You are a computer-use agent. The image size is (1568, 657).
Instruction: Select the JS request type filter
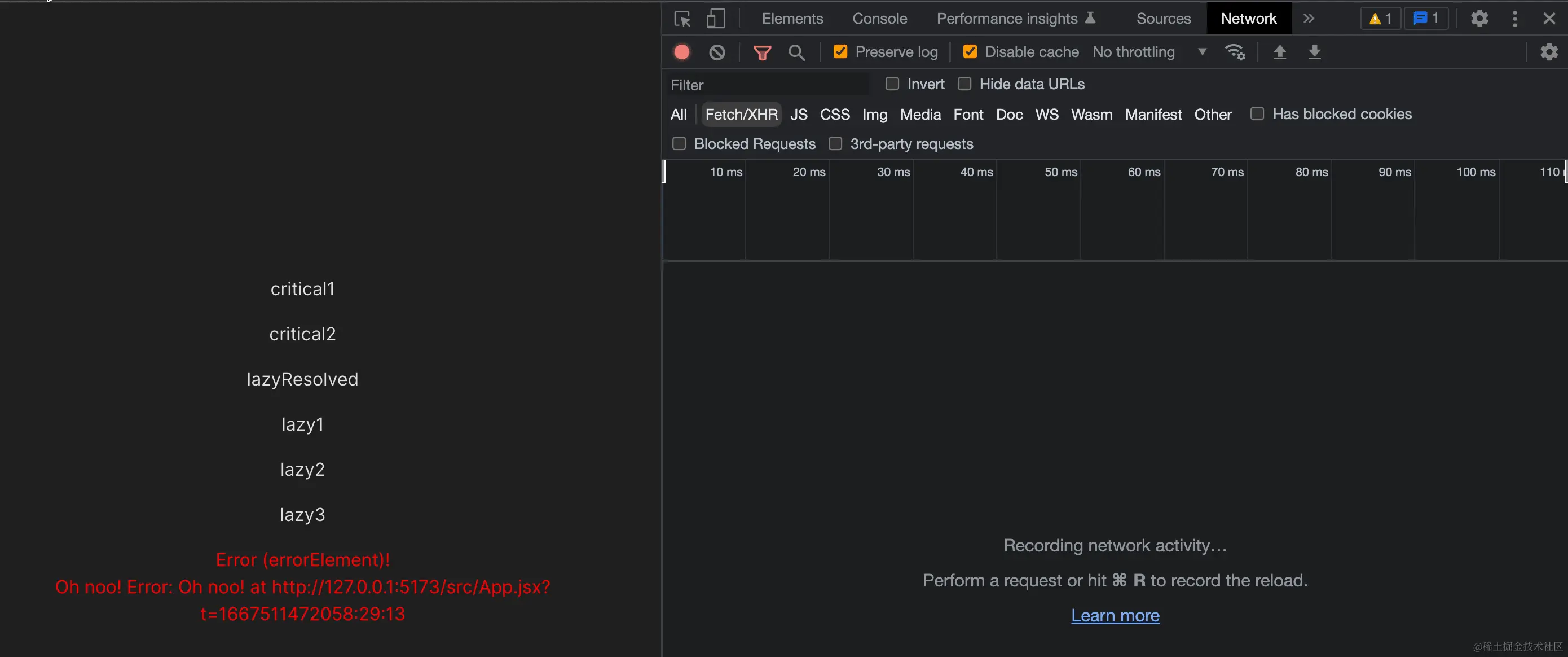[798, 115]
